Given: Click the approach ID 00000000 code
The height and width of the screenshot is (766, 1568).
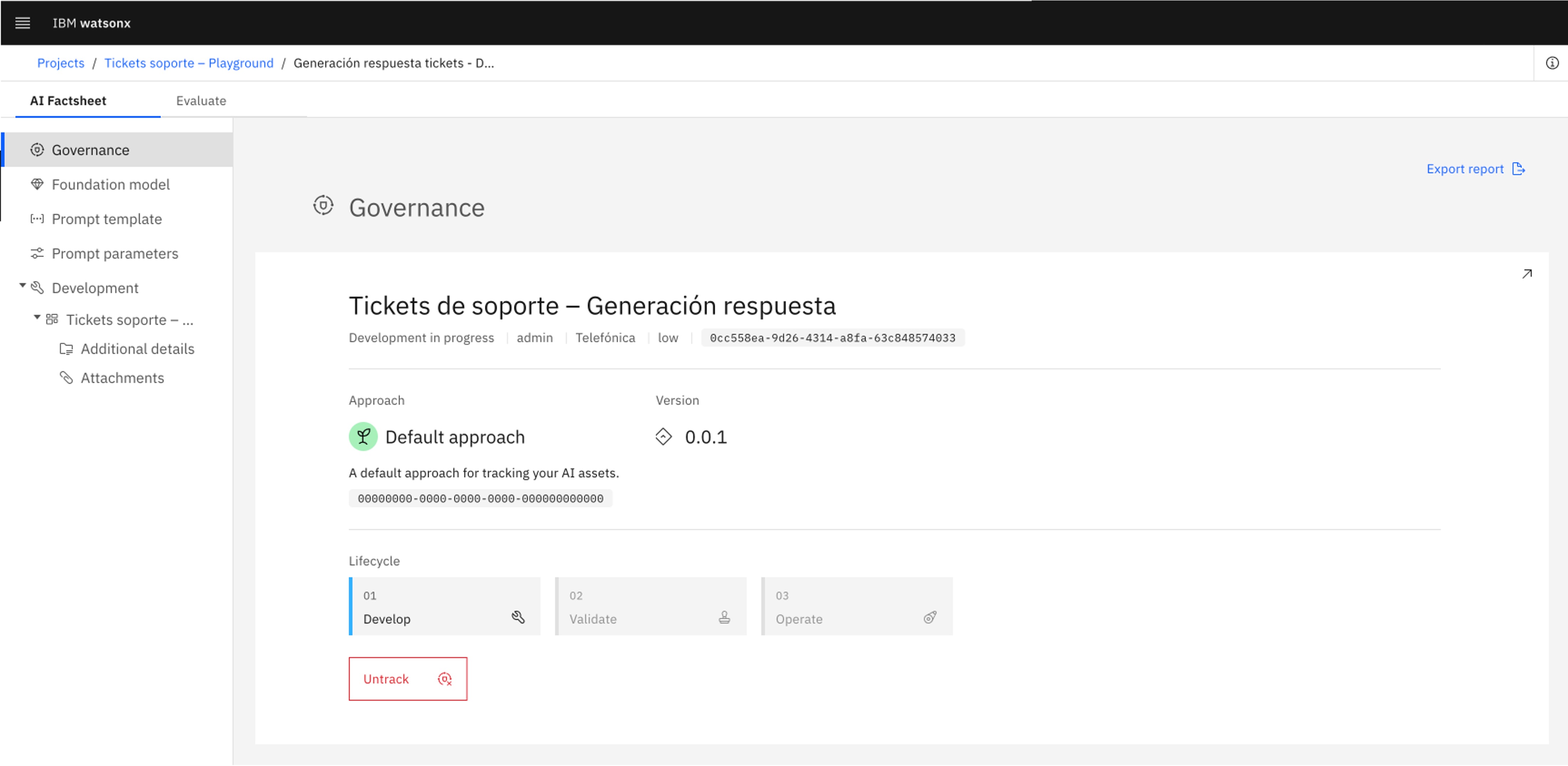Looking at the screenshot, I should pos(480,499).
